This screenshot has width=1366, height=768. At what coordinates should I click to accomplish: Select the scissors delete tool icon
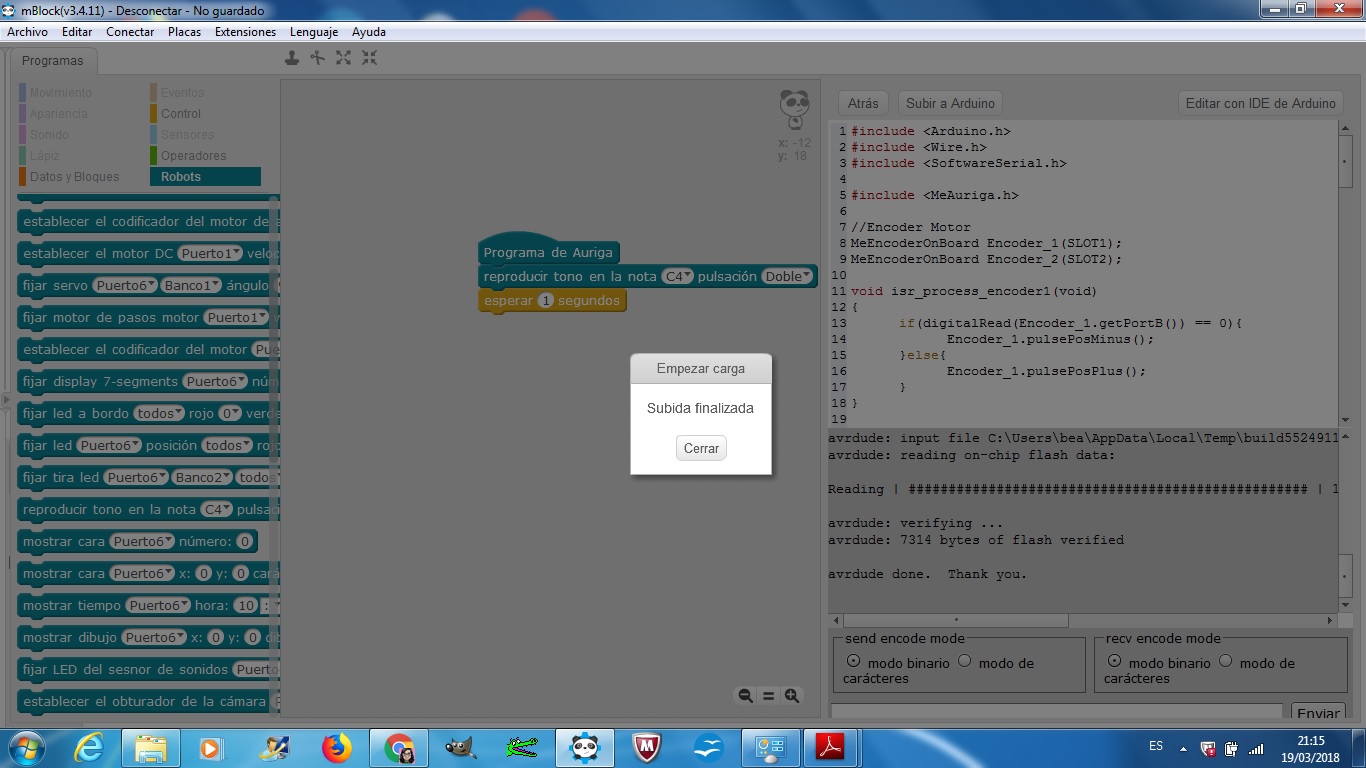pyautogui.click(x=317, y=58)
